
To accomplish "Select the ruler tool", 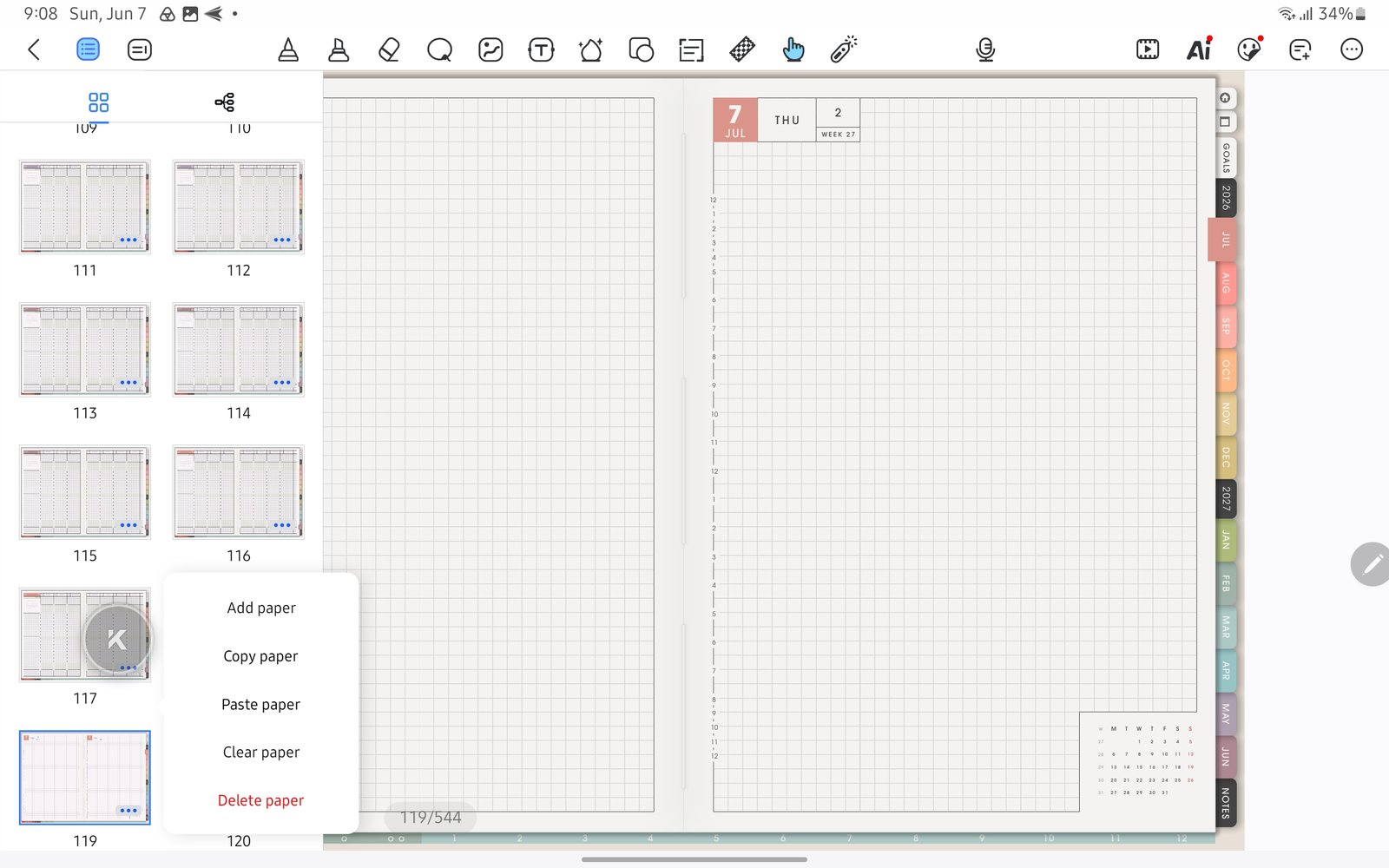I will (742, 49).
